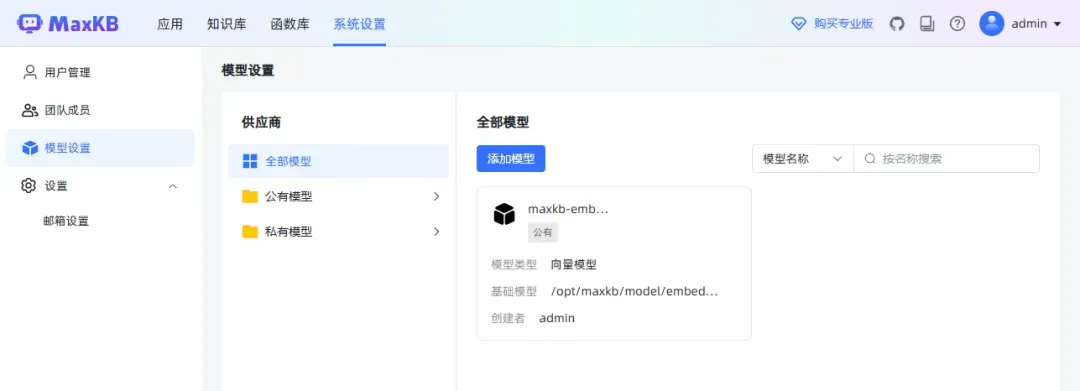Click the 全部模型 heading above 添加模型
The width and height of the screenshot is (1080, 391).
tap(503, 123)
